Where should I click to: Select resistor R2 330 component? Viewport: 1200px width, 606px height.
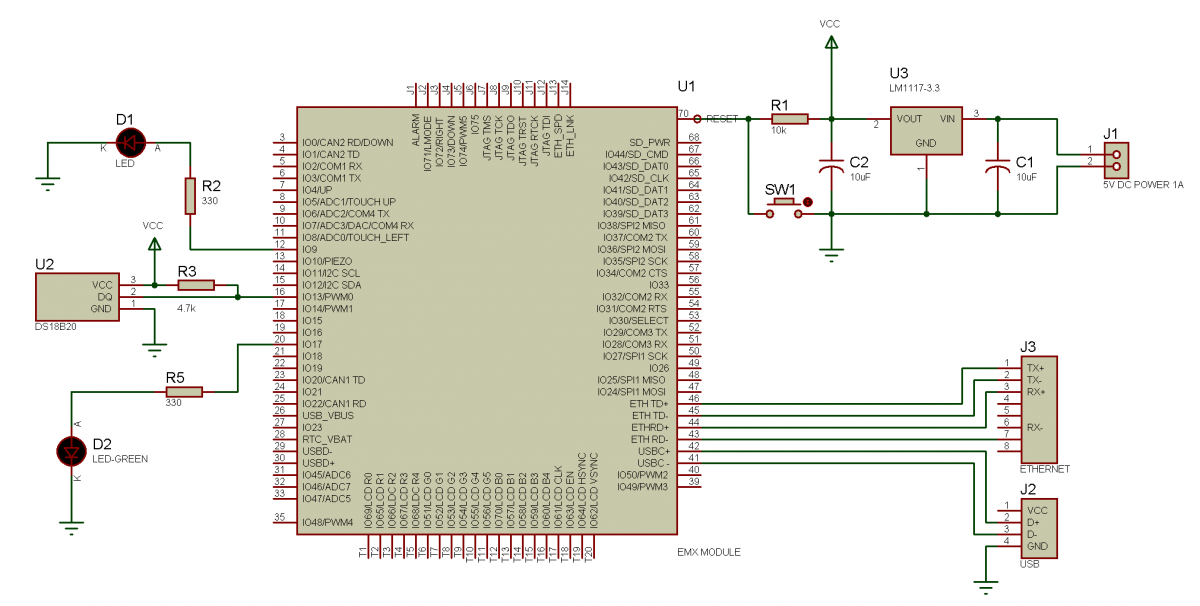(x=190, y=196)
